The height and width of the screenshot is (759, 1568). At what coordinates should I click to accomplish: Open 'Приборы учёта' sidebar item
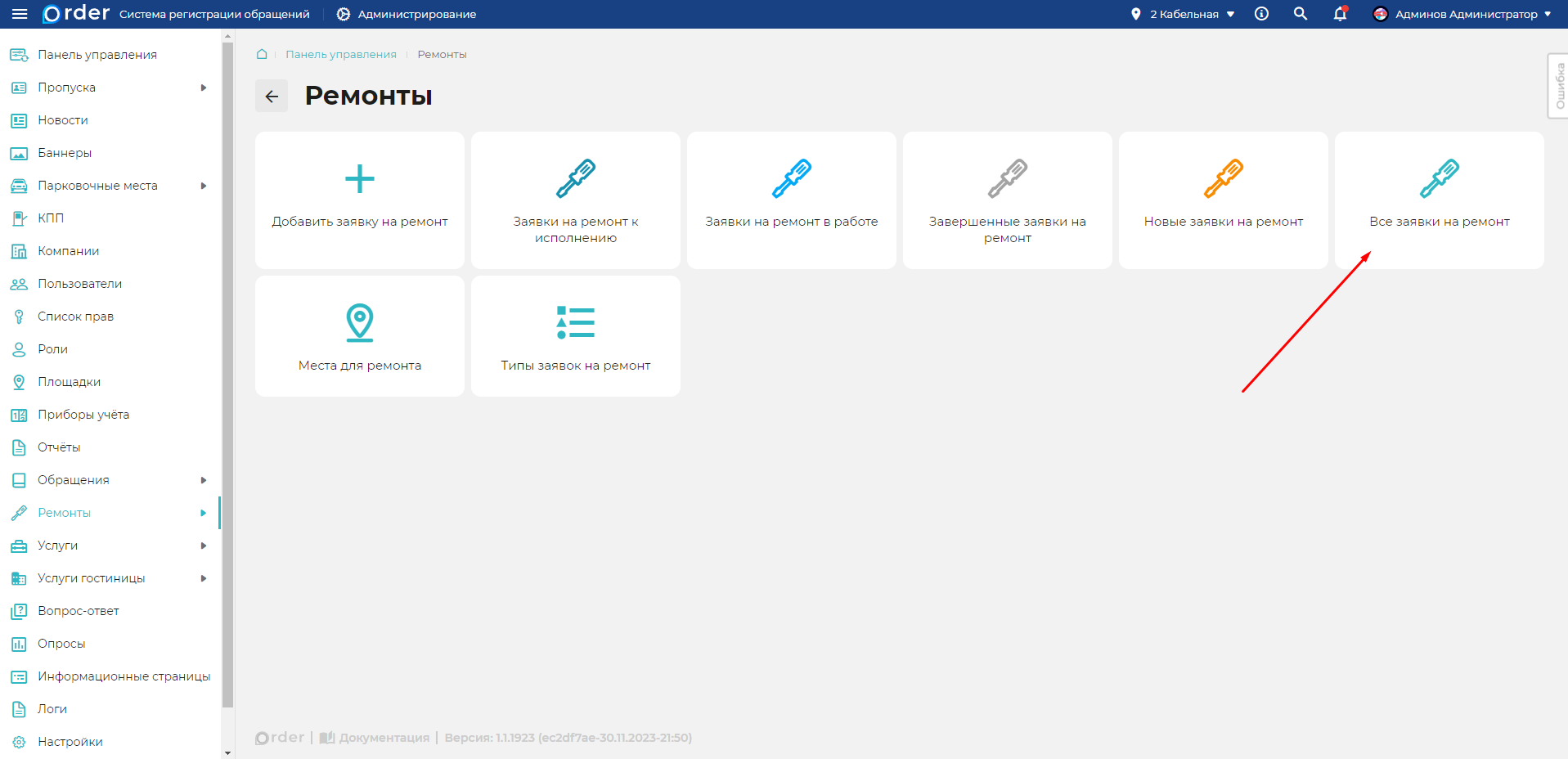click(x=83, y=415)
